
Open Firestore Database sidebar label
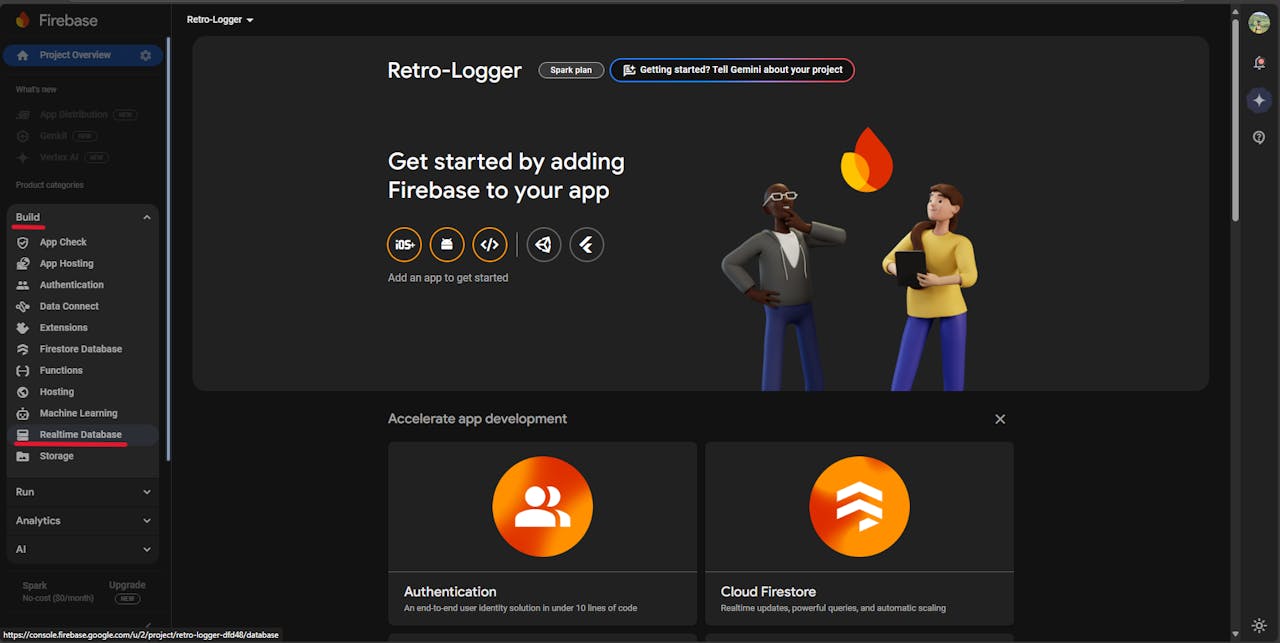coord(81,349)
